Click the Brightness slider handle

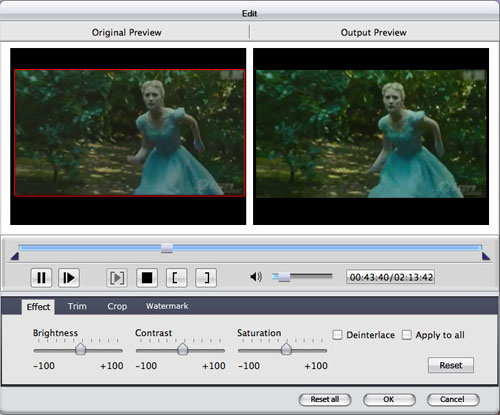(80, 349)
